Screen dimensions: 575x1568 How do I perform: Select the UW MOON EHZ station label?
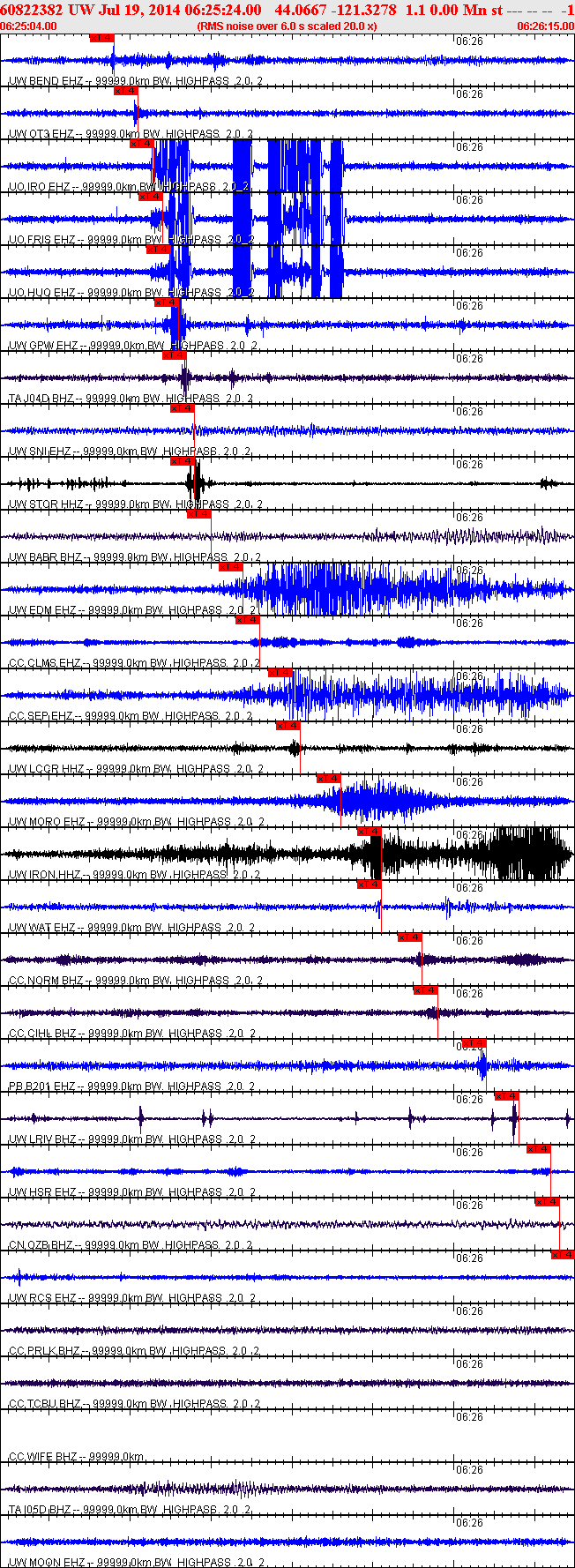138,1563
